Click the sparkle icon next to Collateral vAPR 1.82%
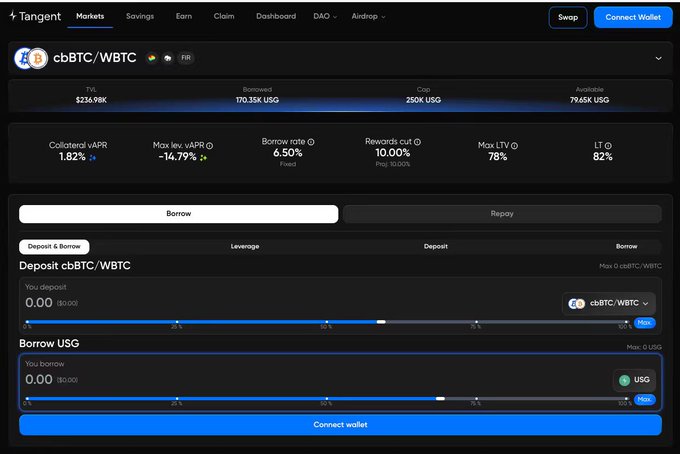Image resolution: width=680 pixels, height=454 pixels. coord(92,157)
